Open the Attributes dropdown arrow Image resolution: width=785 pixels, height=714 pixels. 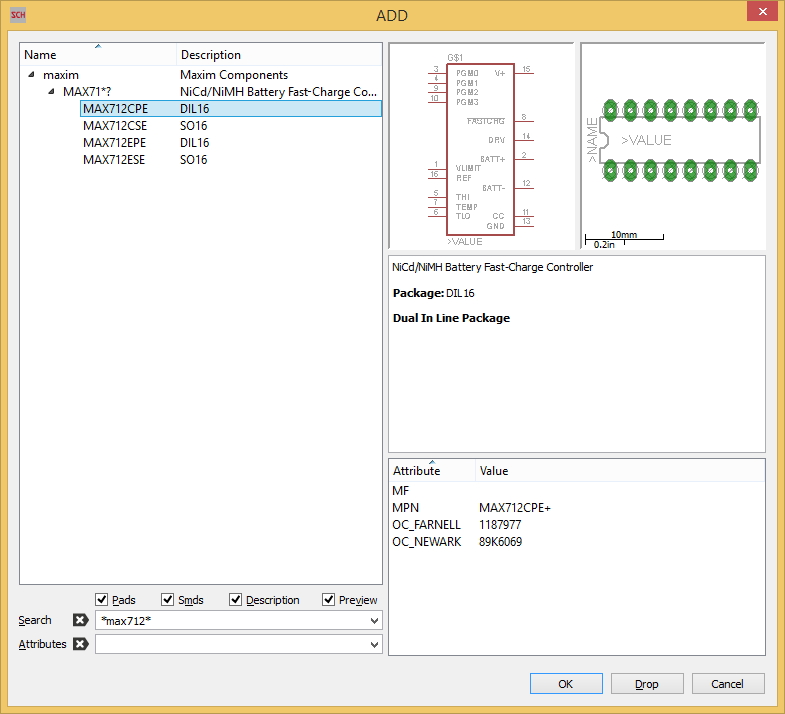pyautogui.click(x=374, y=644)
